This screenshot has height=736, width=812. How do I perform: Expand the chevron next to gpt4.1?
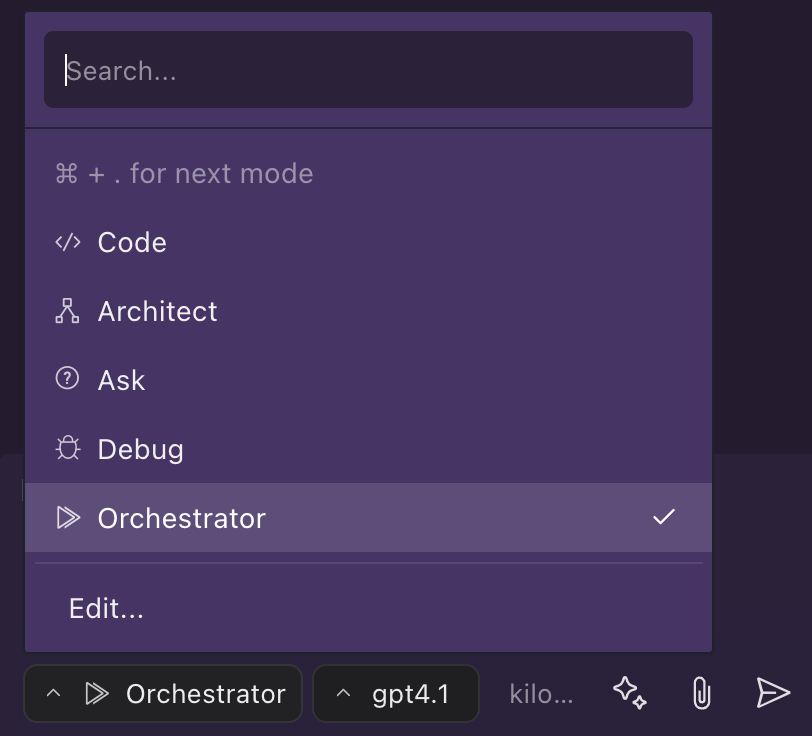[343, 694]
